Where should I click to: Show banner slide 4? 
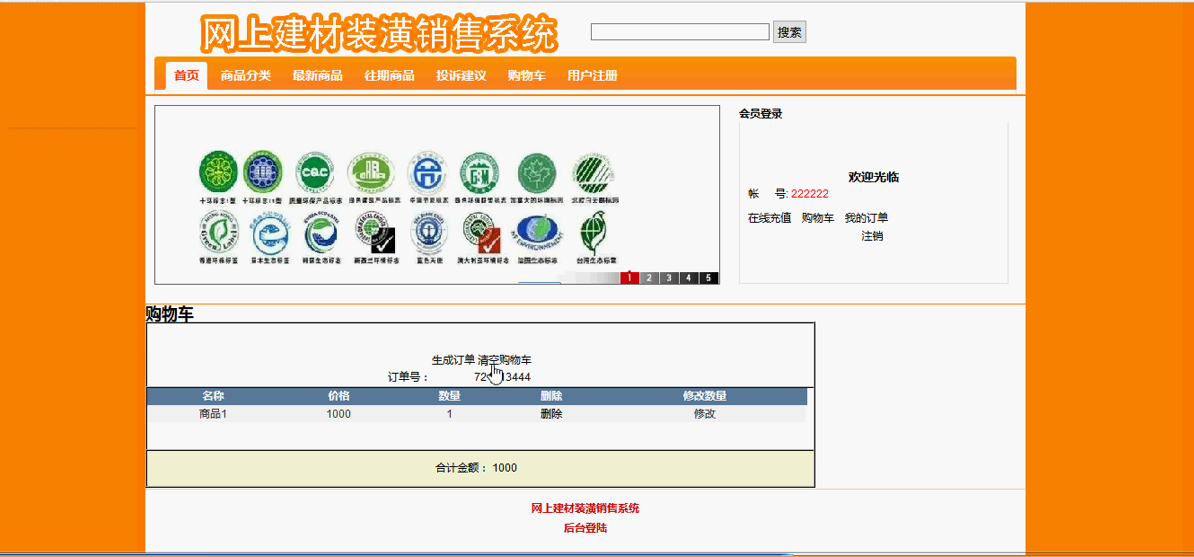688,277
